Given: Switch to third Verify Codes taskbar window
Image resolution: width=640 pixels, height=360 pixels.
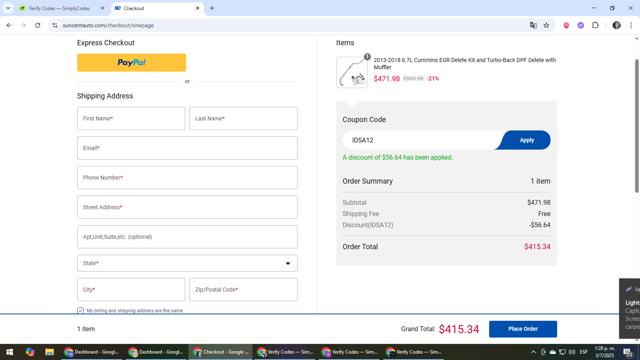Looking at the screenshot, I should [x=414, y=352].
